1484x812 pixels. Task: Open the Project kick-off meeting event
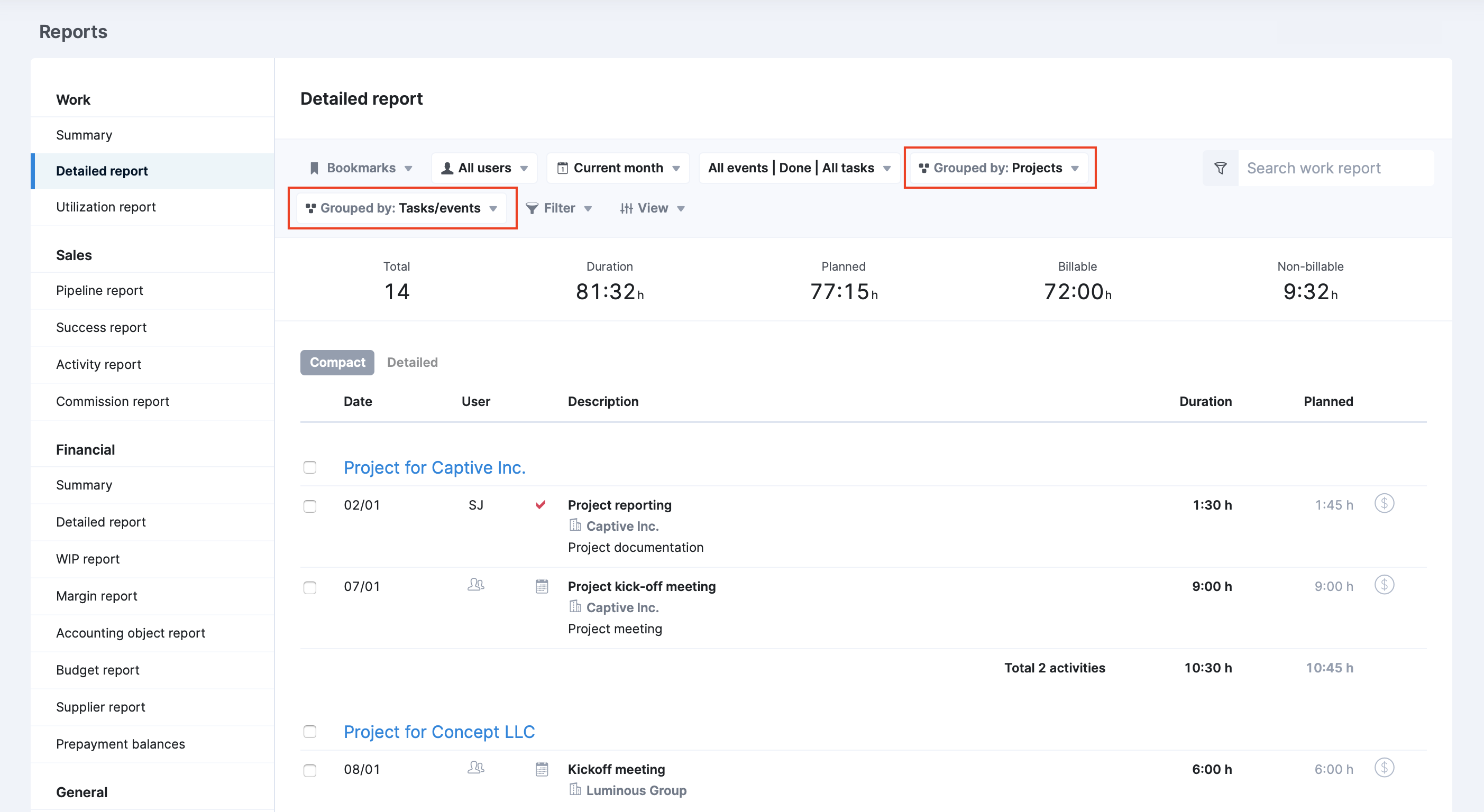click(641, 586)
